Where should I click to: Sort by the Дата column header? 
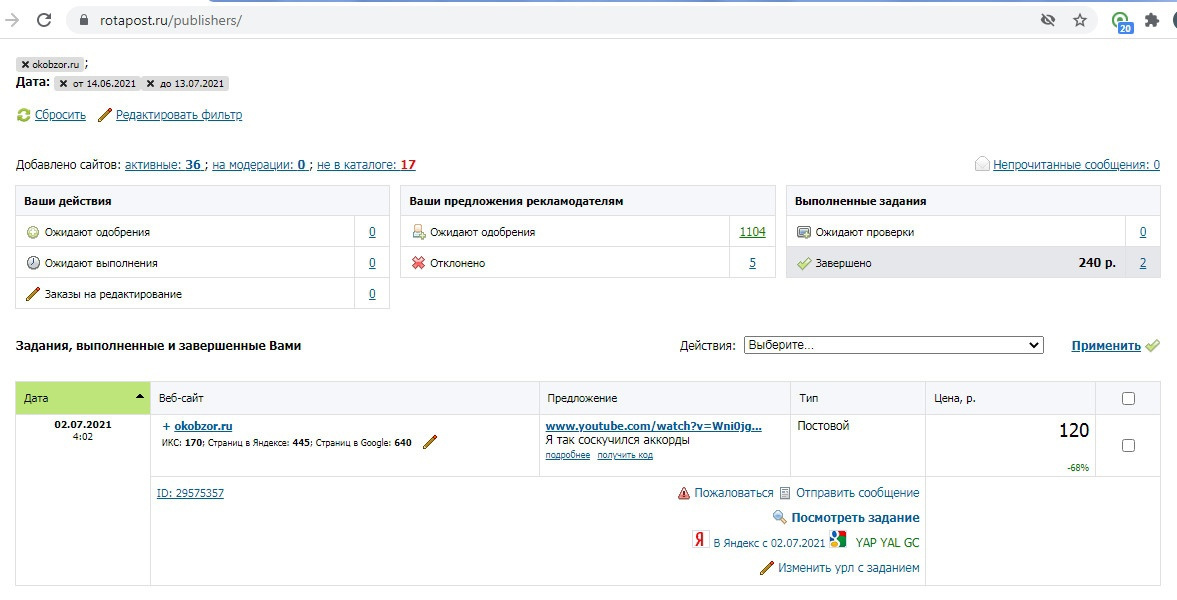click(83, 398)
